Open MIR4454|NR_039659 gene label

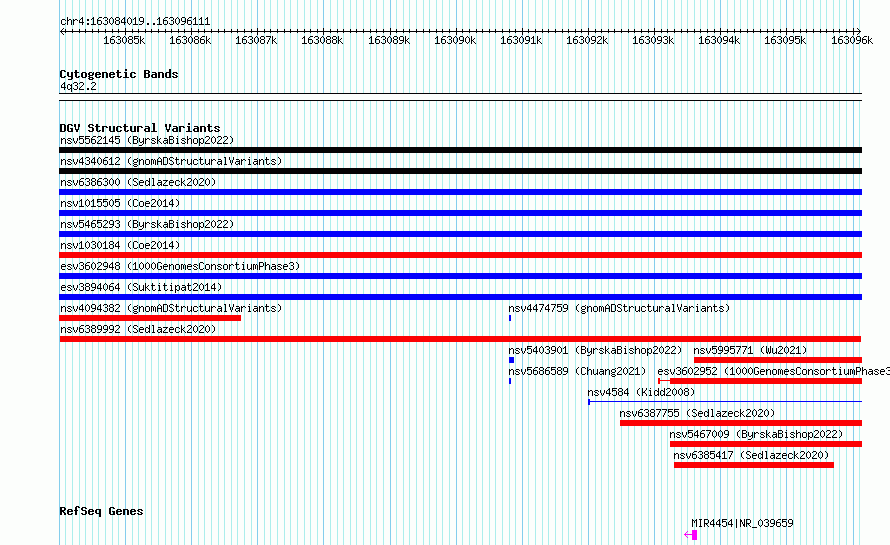point(742,523)
